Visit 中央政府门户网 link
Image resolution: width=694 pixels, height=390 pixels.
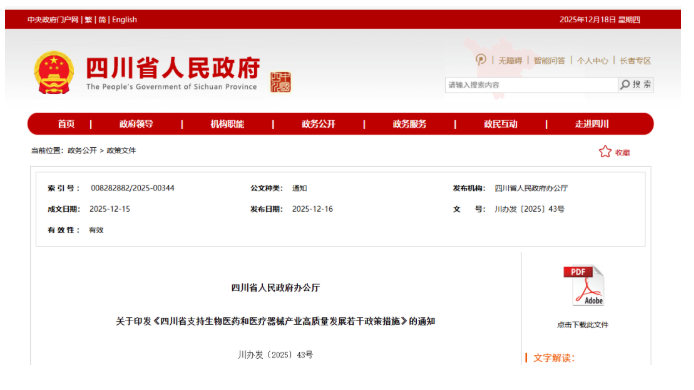pyautogui.click(x=53, y=19)
